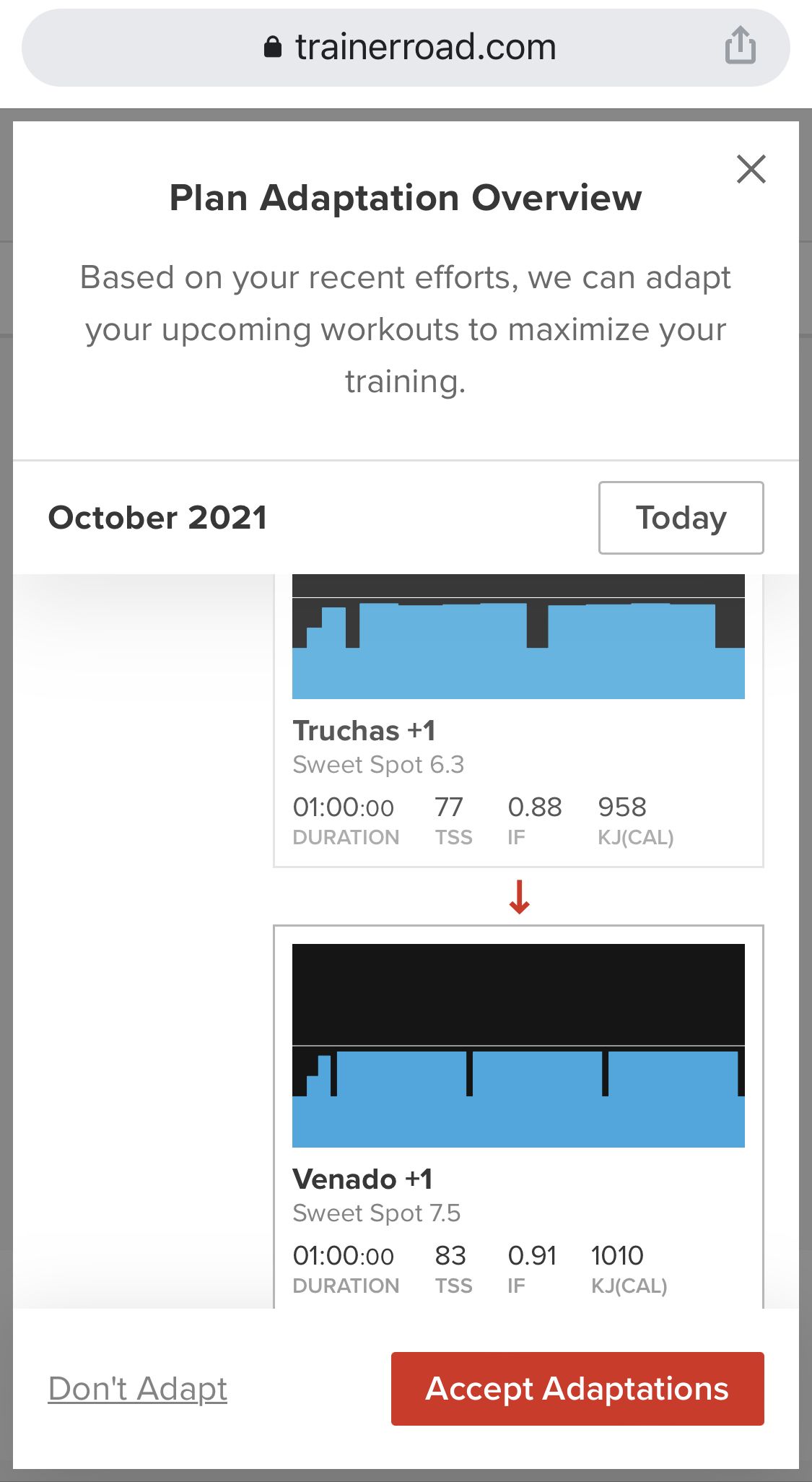The width and height of the screenshot is (812, 1482).
Task: Click the Plan Adaptation Overview heading
Action: pos(406,198)
